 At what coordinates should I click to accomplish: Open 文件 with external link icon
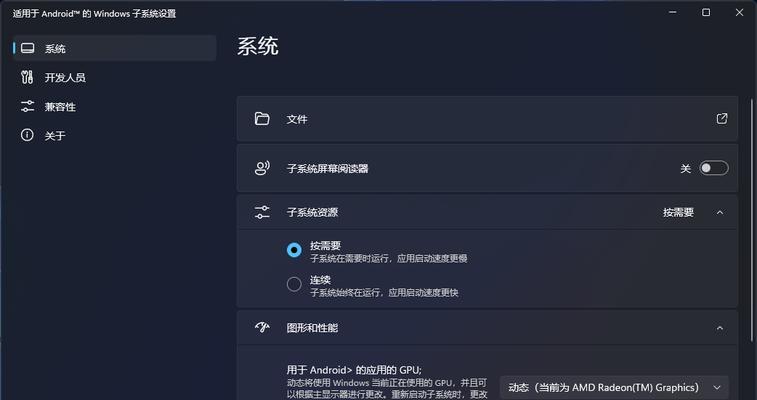point(722,119)
